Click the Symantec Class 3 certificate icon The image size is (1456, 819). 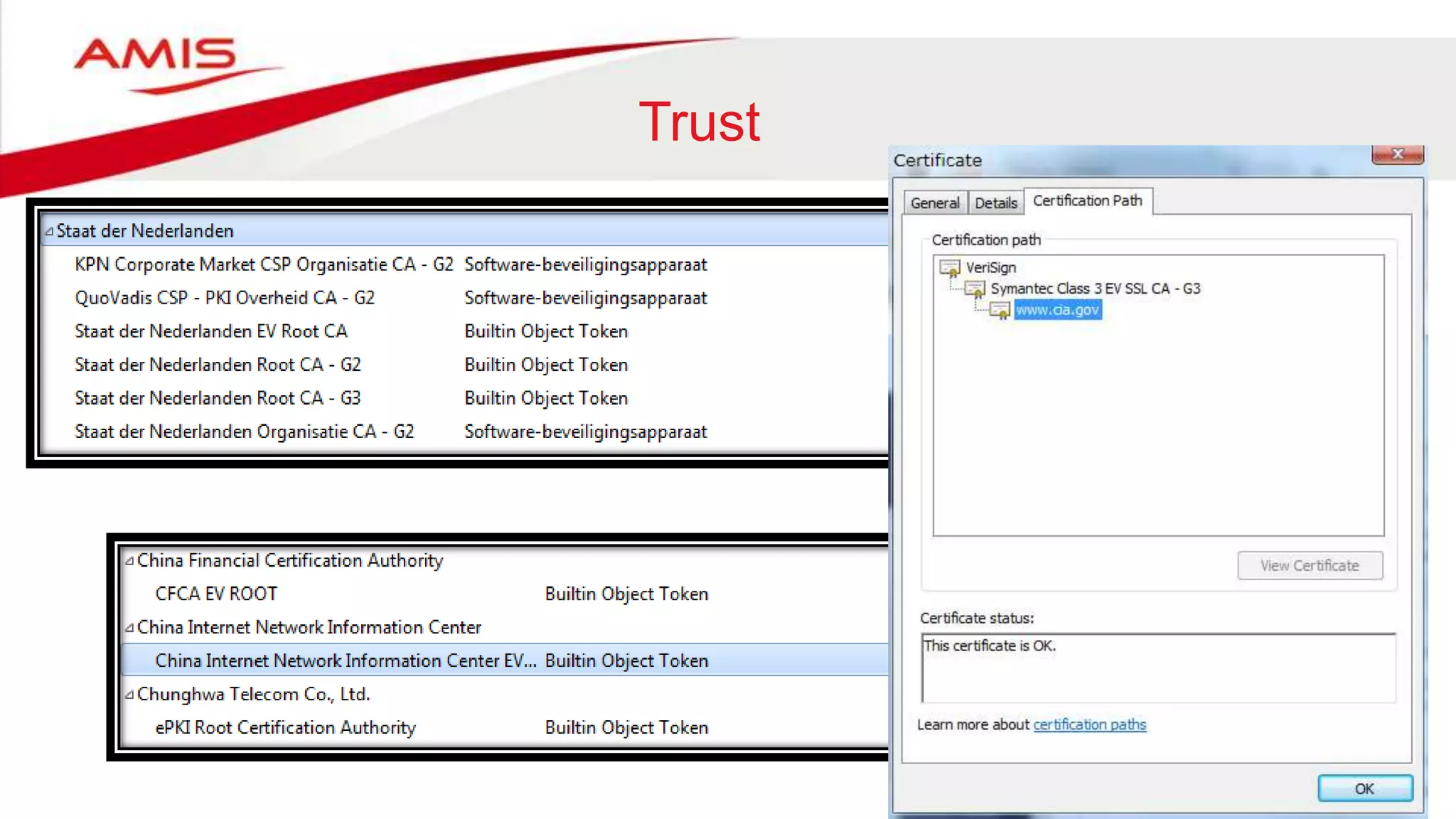tap(975, 289)
